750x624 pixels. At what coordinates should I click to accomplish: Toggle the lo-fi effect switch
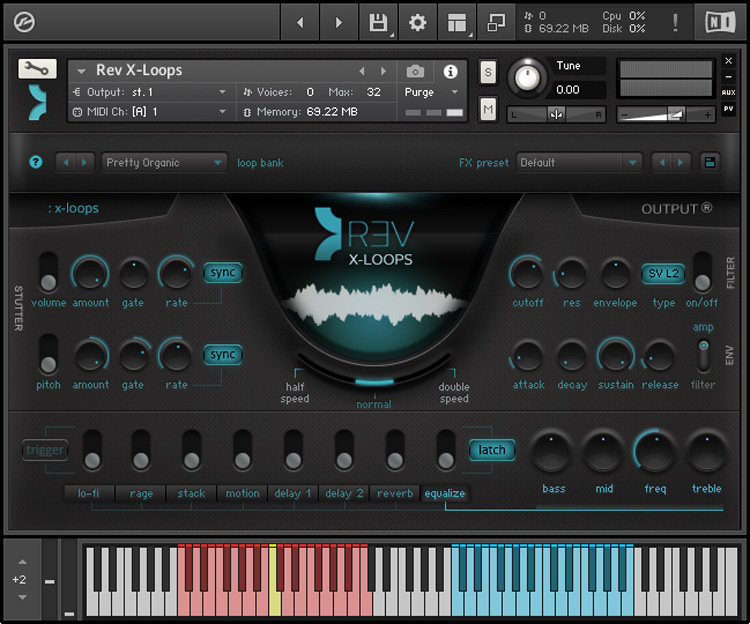point(92,449)
